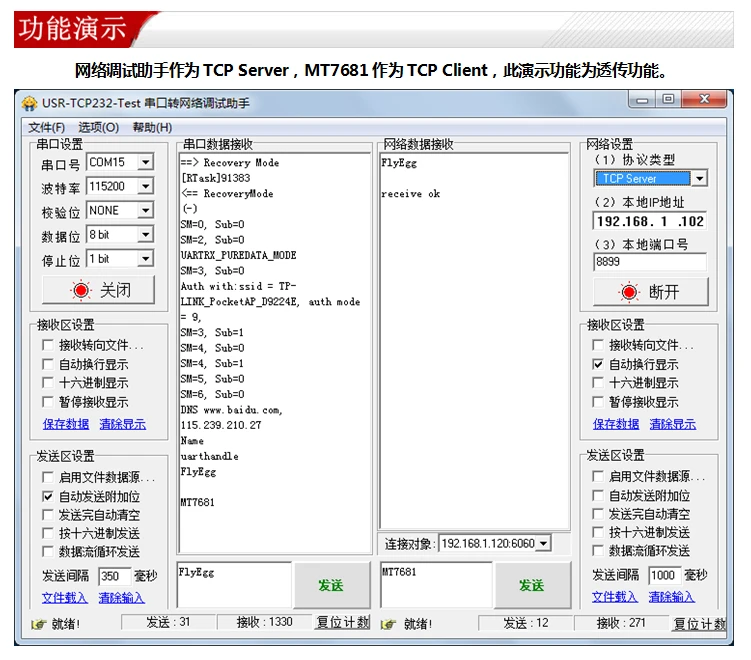Click 断开 to disconnect the network
This screenshot has width=751, height=660.
click(x=650, y=292)
